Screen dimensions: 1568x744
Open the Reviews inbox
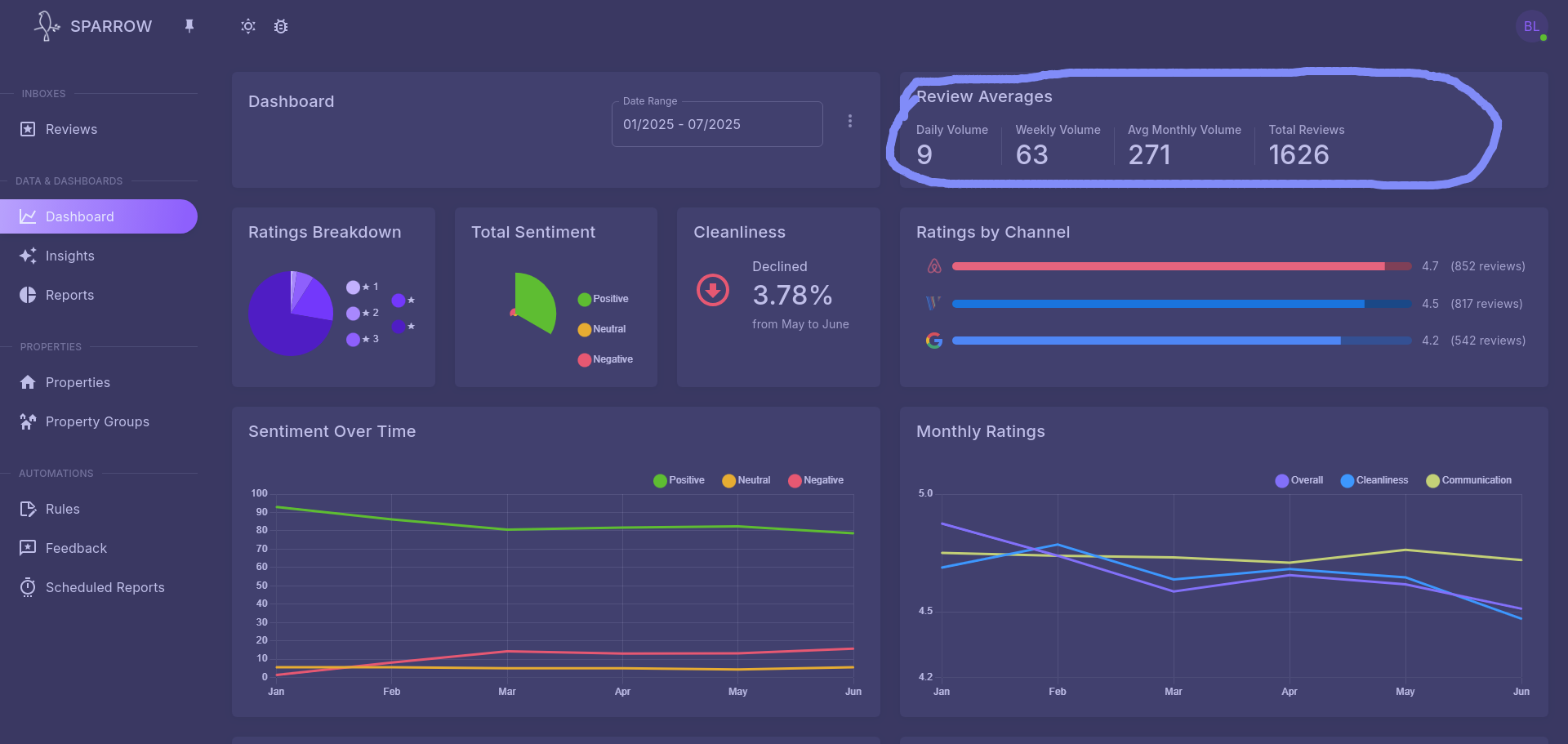(x=71, y=129)
